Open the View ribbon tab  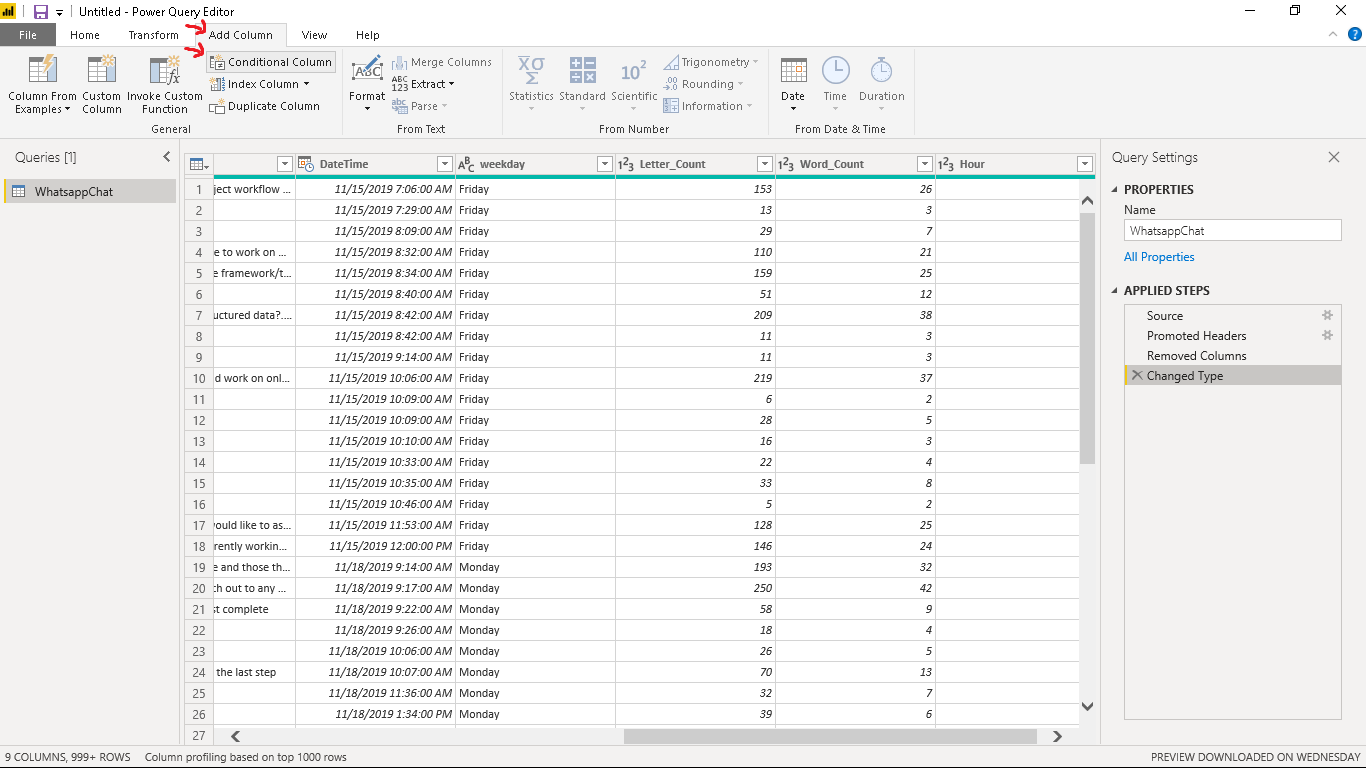coord(314,35)
